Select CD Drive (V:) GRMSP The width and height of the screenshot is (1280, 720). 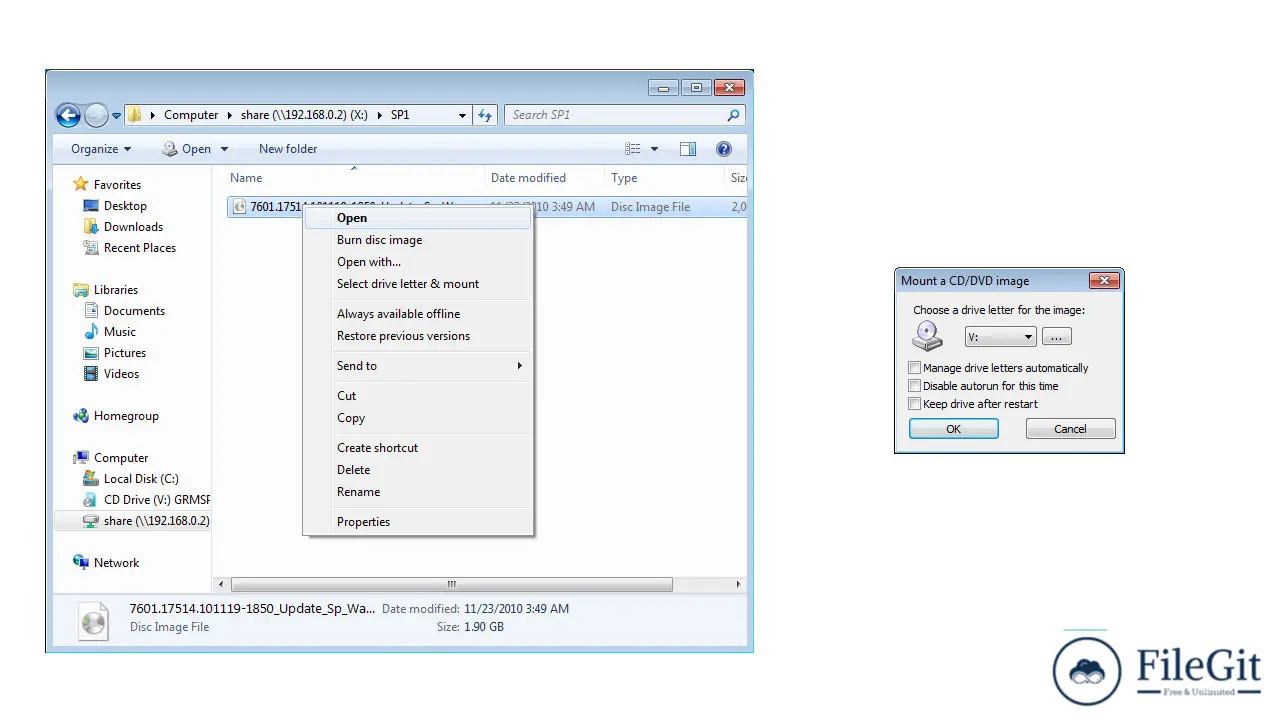(156, 500)
